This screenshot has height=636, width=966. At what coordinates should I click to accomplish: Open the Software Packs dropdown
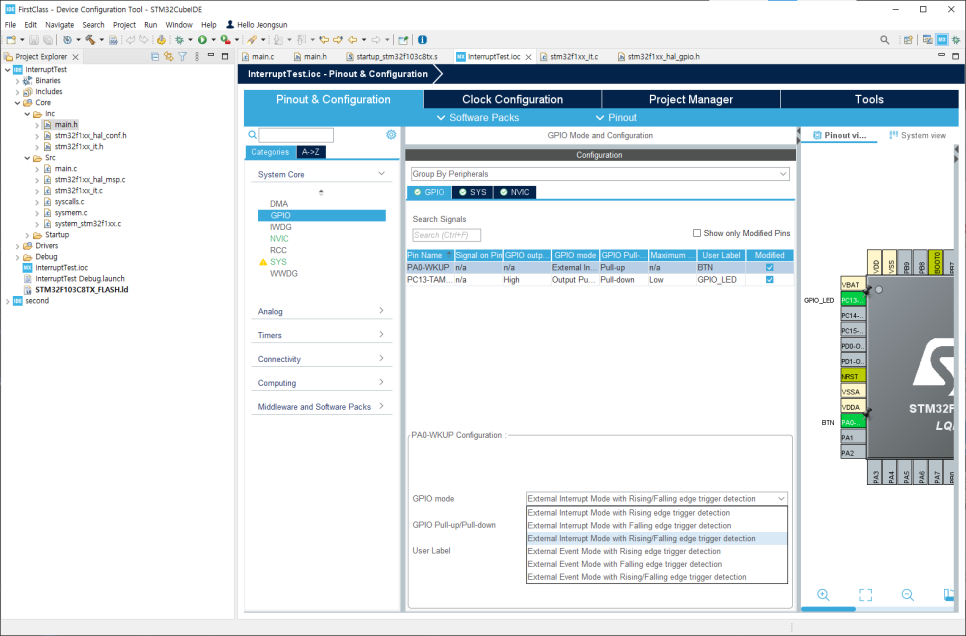tap(478, 118)
